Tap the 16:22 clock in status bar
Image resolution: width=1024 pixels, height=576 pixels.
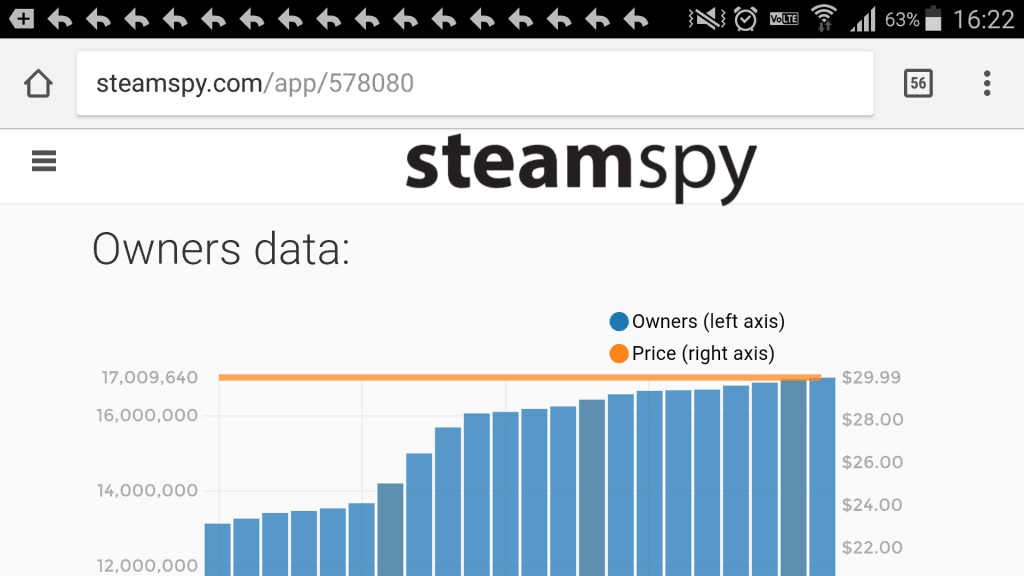click(x=984, y=18)
